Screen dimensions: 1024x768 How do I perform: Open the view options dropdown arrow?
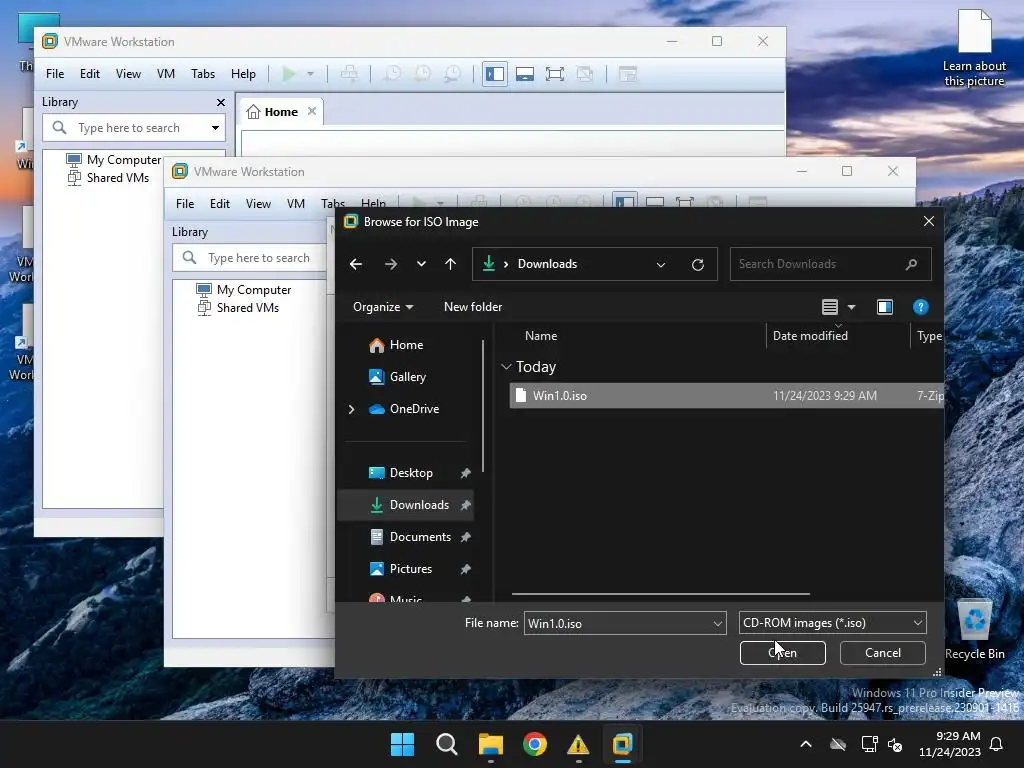click(851, 307)
